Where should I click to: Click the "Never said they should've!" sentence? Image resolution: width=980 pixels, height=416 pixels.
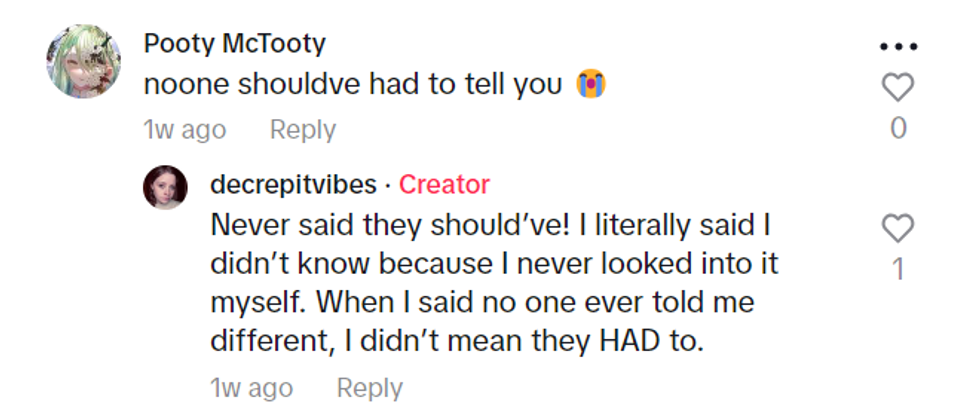pyautogui.click(x=376, y=225)
